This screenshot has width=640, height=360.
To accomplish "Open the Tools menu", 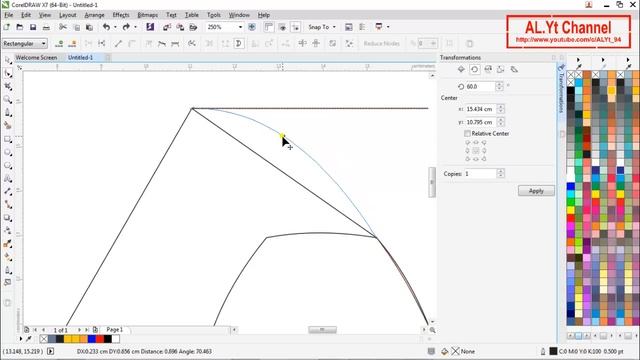I will pos(213,15).
